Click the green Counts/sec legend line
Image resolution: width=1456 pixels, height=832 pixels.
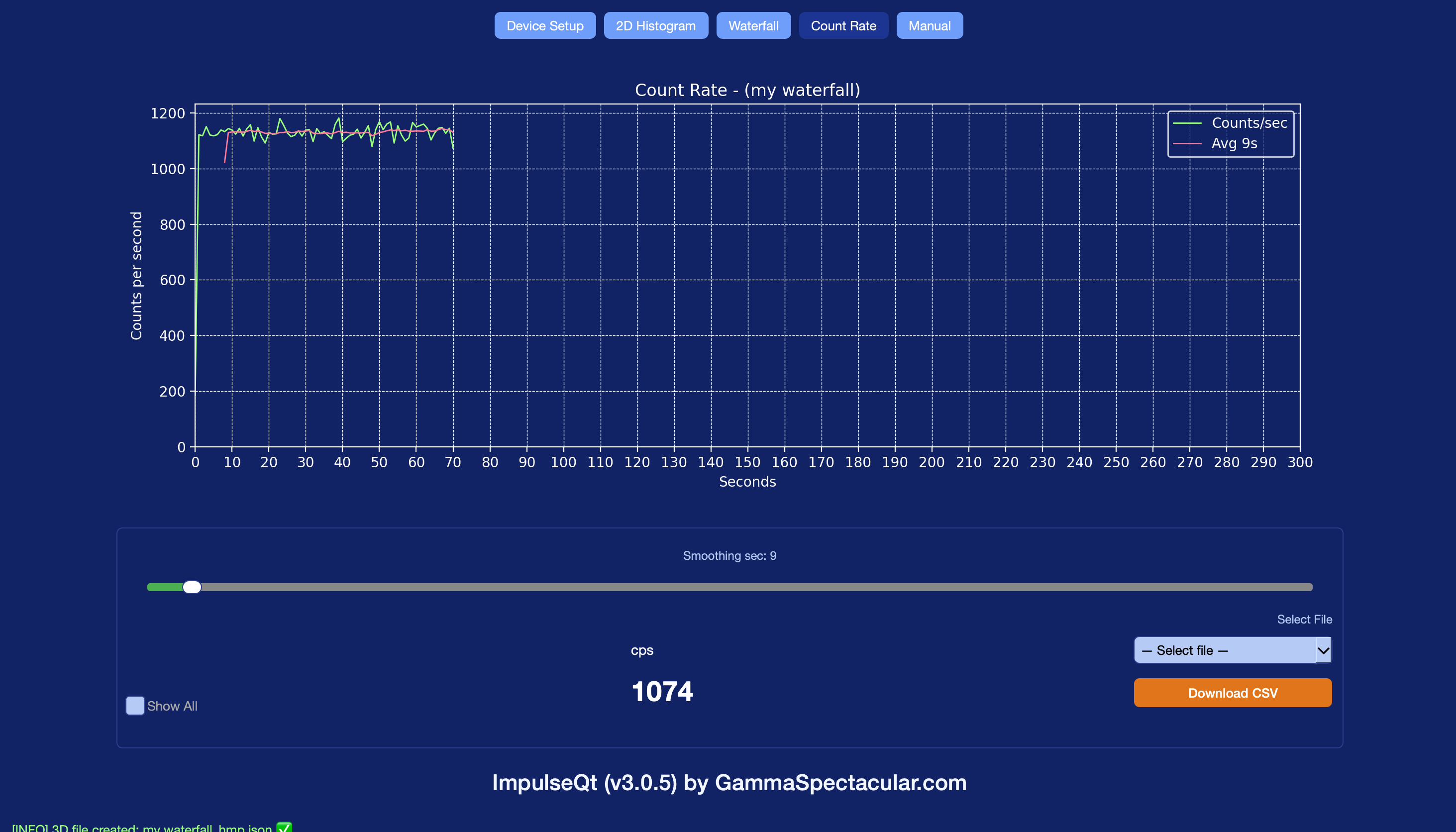click(1187, 123)
